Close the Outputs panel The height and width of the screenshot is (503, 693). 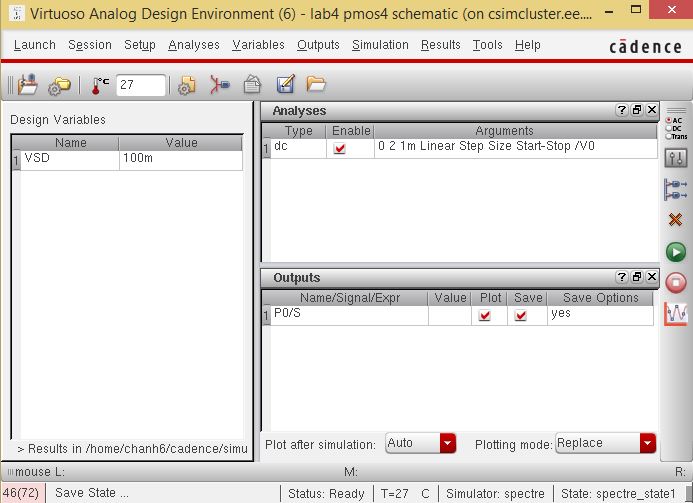(652, 277)
